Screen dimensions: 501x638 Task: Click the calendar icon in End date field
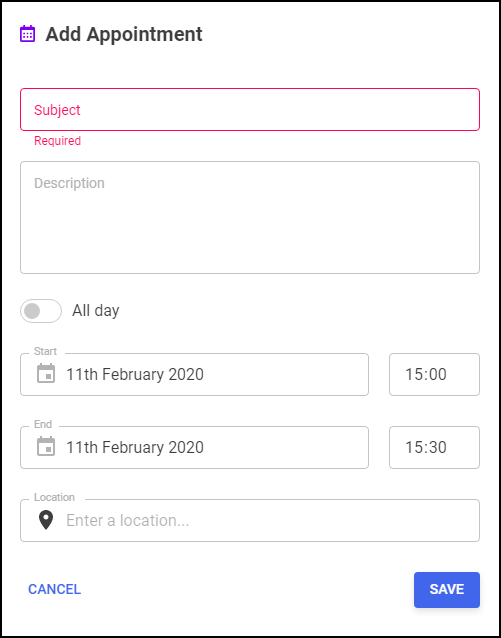(46, 447)
